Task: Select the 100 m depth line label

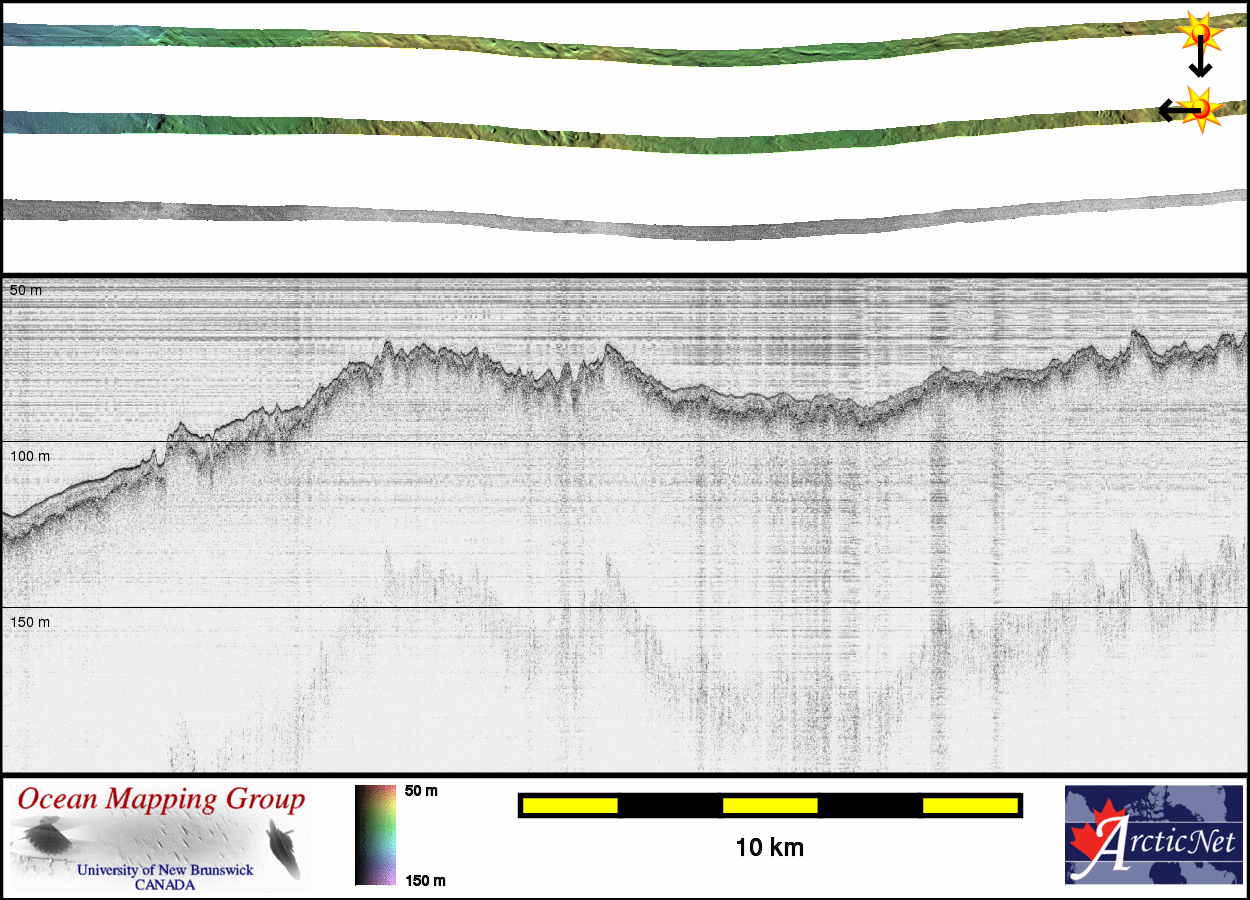Action: (x=30, y=456)
